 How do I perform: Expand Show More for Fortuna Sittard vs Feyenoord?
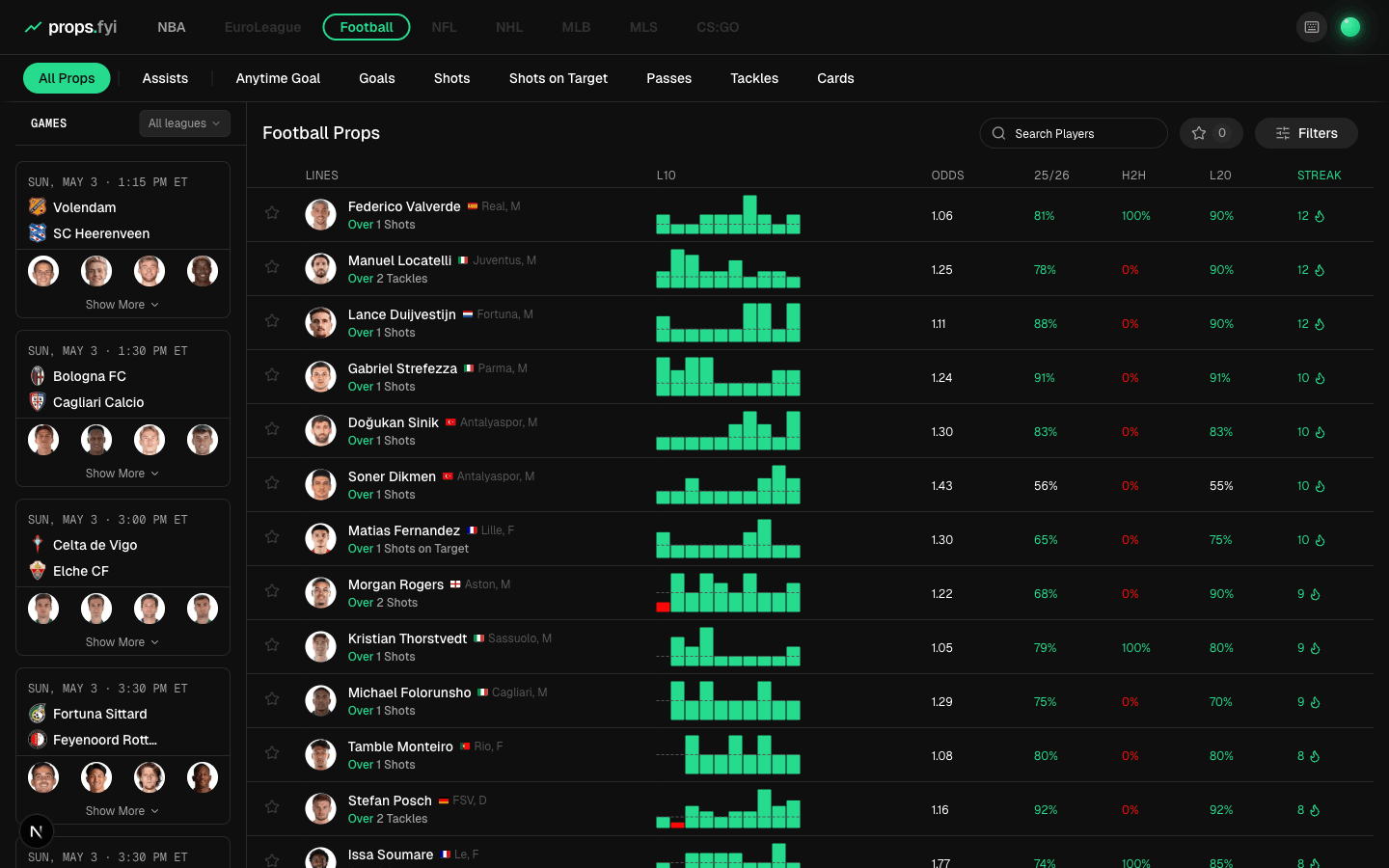[123, 811]
